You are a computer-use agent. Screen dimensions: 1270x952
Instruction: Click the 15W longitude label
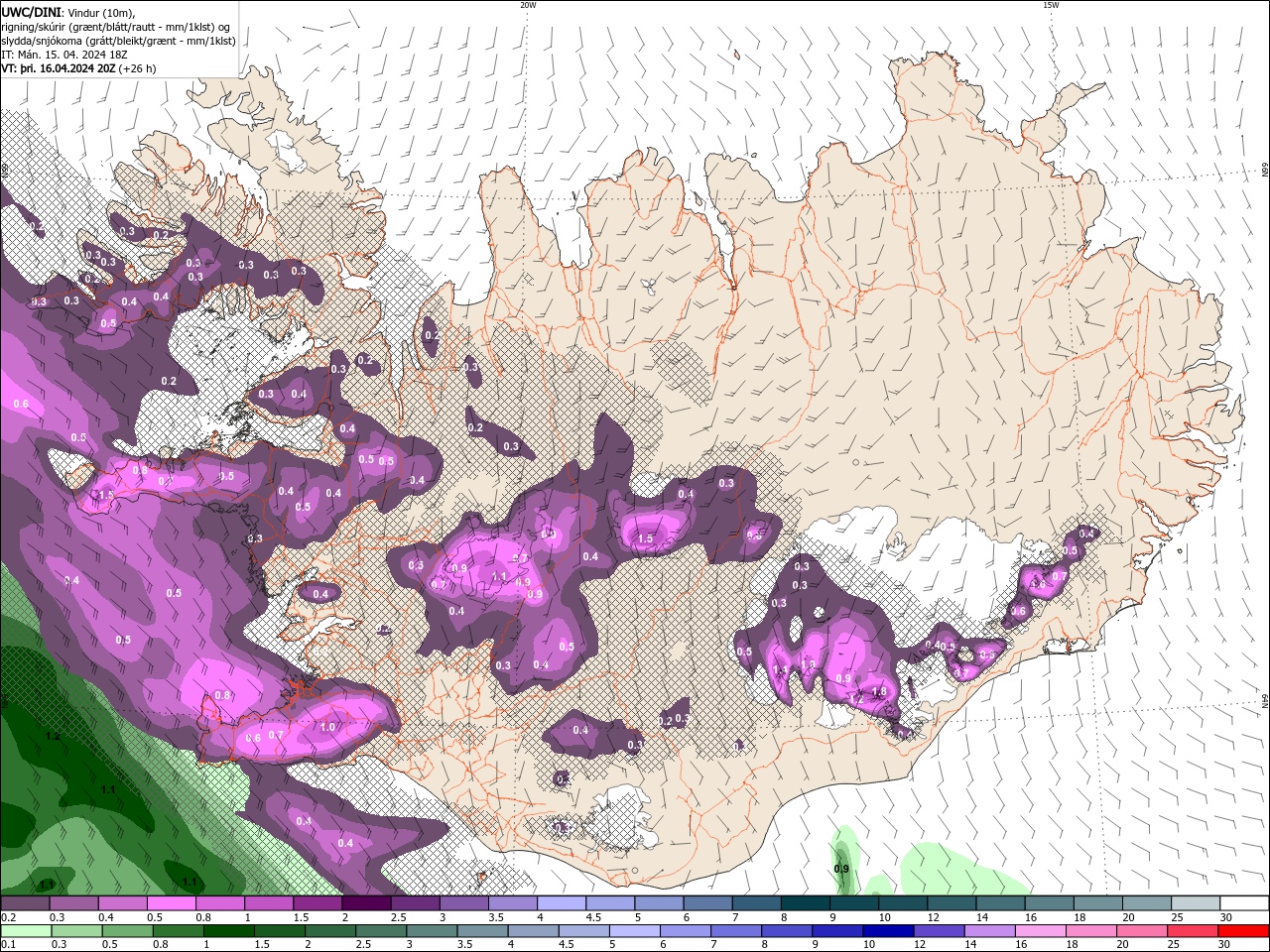tap(1051, 5)
